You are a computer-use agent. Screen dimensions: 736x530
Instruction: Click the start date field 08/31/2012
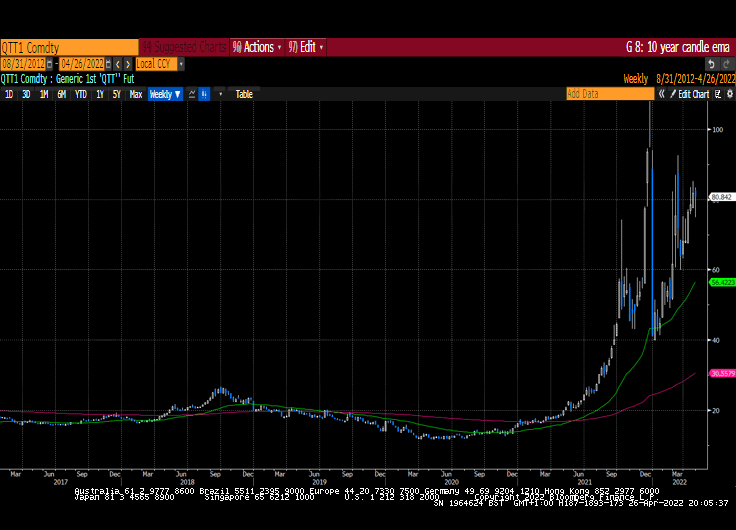[x=23, y=64]
